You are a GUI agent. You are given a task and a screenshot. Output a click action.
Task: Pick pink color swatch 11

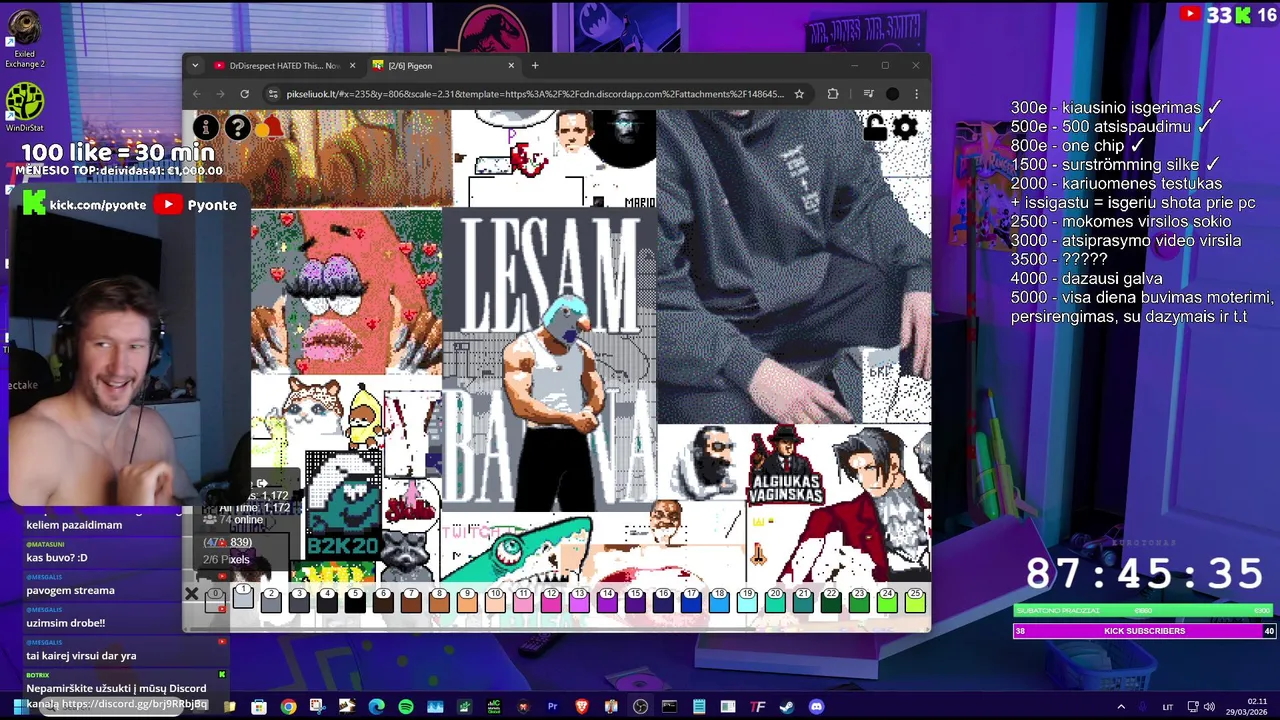[523, 600]
